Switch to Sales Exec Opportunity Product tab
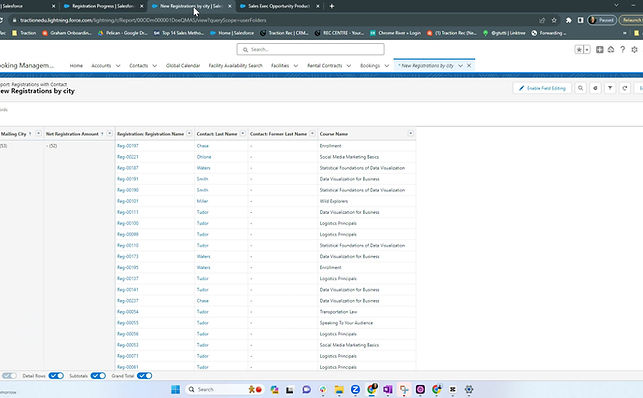 279,6
